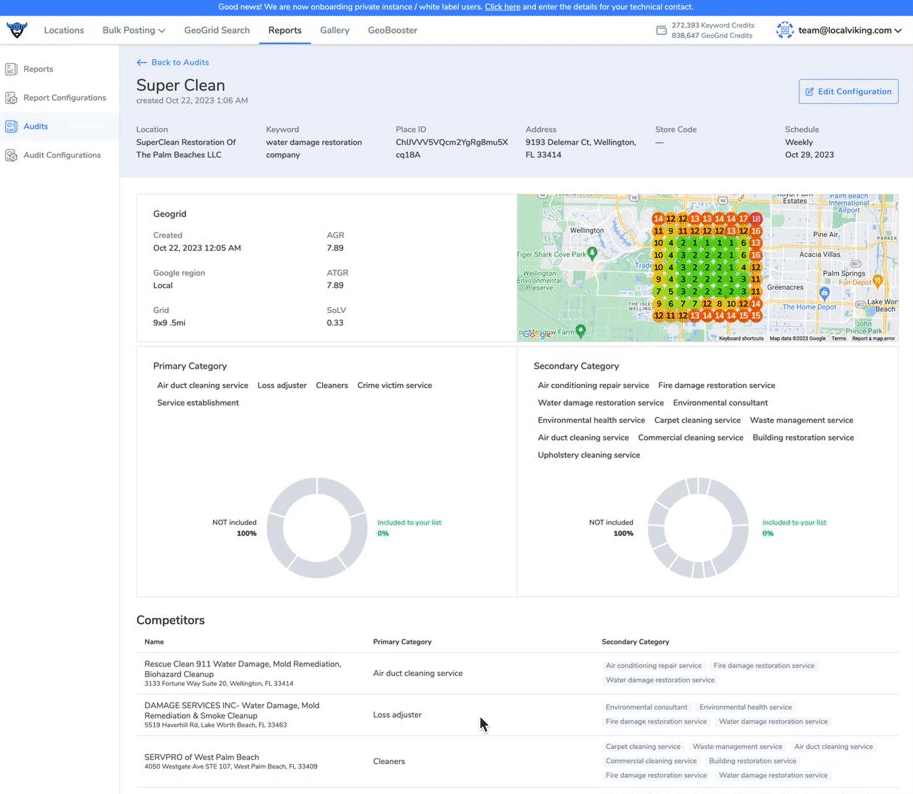Click the keyword water damage restoration company
This screenshot has width=913, height=794.
pyautogui.click(x=314, y=148)
